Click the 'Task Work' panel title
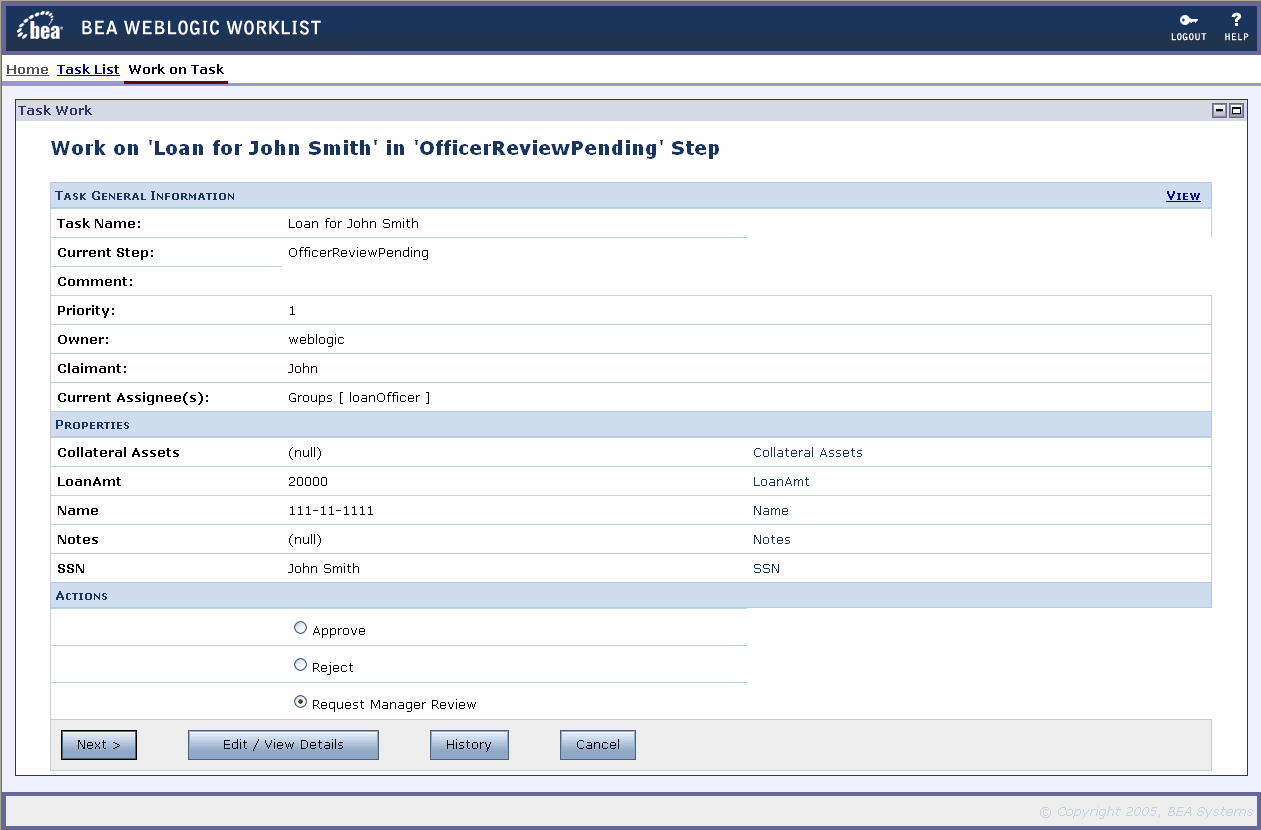The width and height of the screenshot is (1261, 830). point(55,110)
